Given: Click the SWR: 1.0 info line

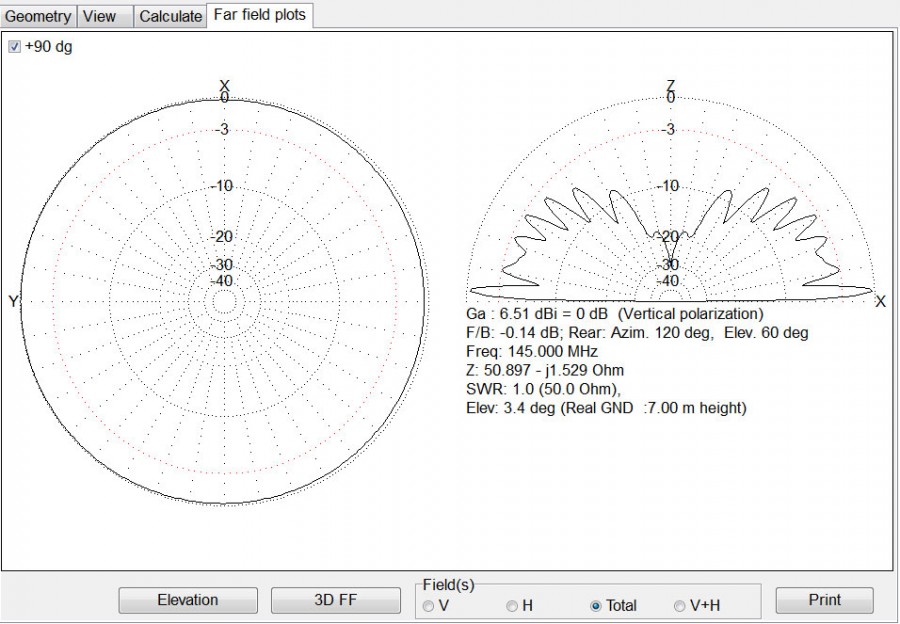Looking at the screenshot, I should coord(540,389).
